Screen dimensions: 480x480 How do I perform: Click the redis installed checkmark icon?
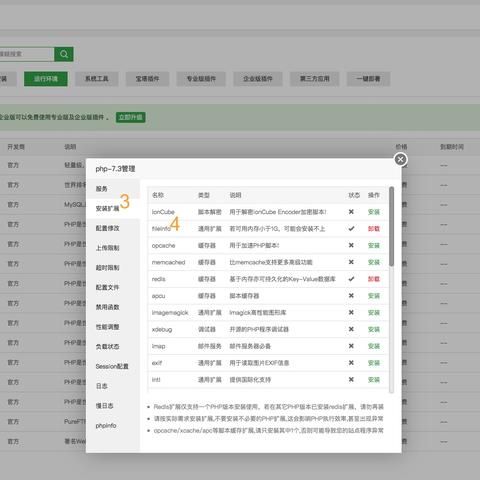351,279
